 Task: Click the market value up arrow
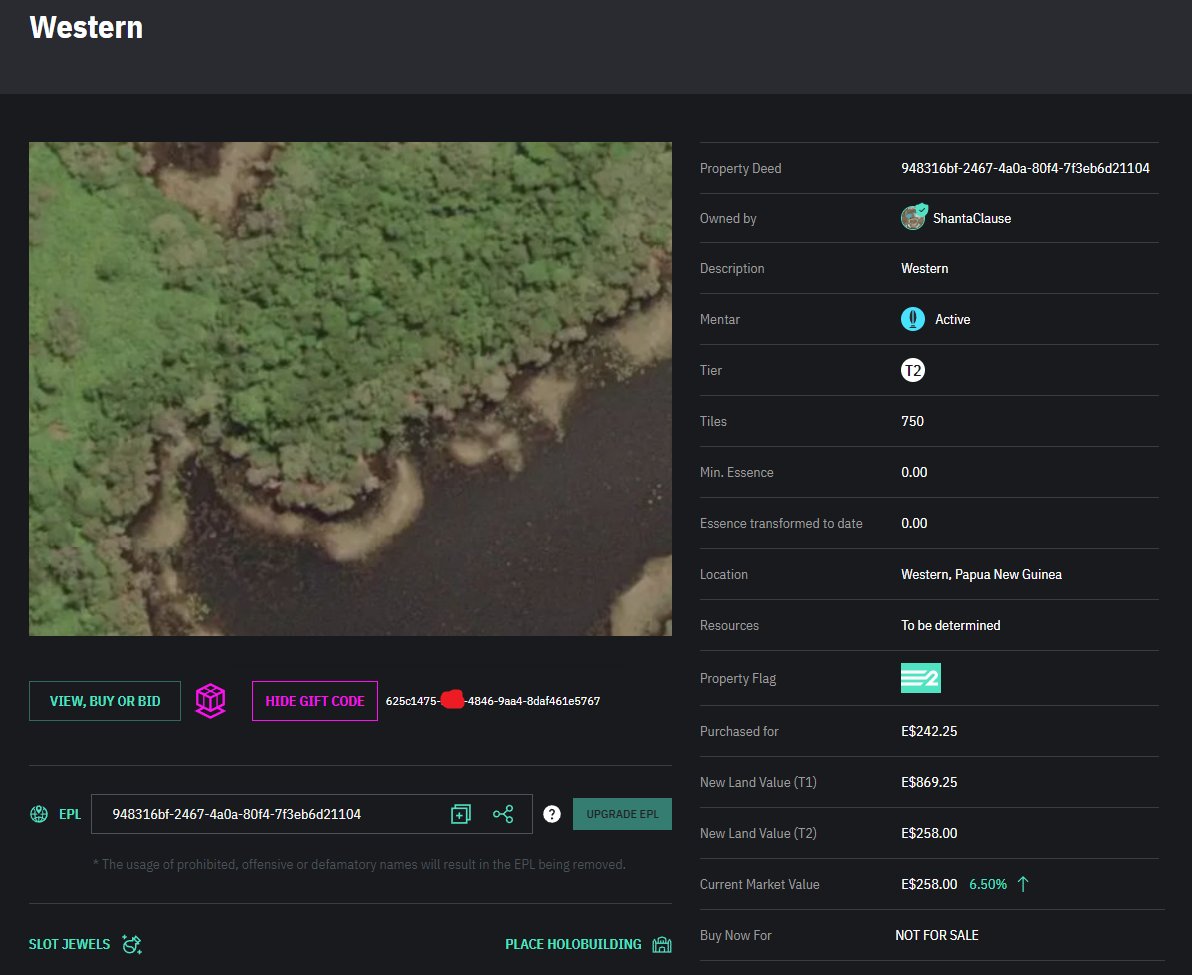point(1023,884)
